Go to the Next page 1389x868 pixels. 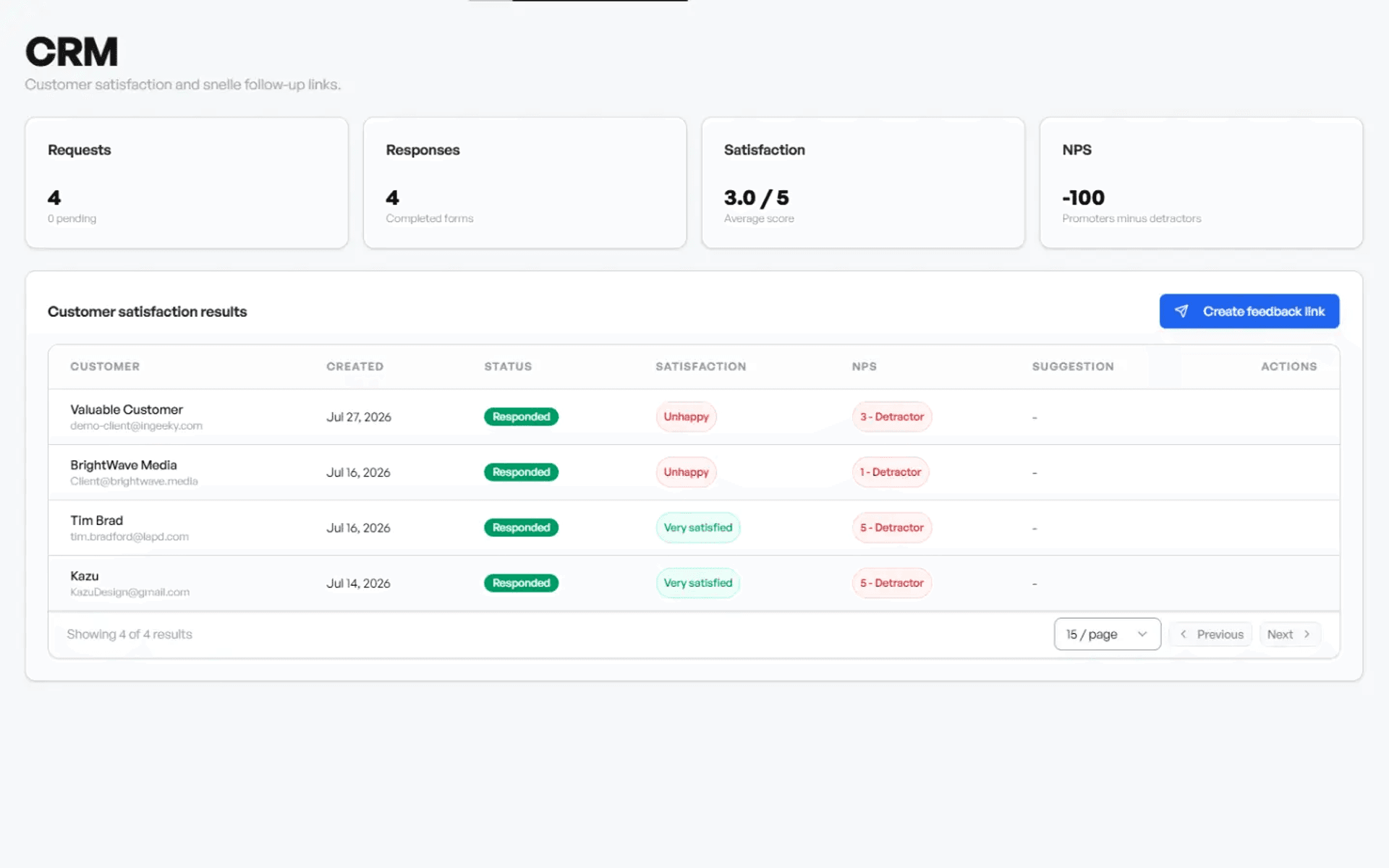[x=1289, y=634]
